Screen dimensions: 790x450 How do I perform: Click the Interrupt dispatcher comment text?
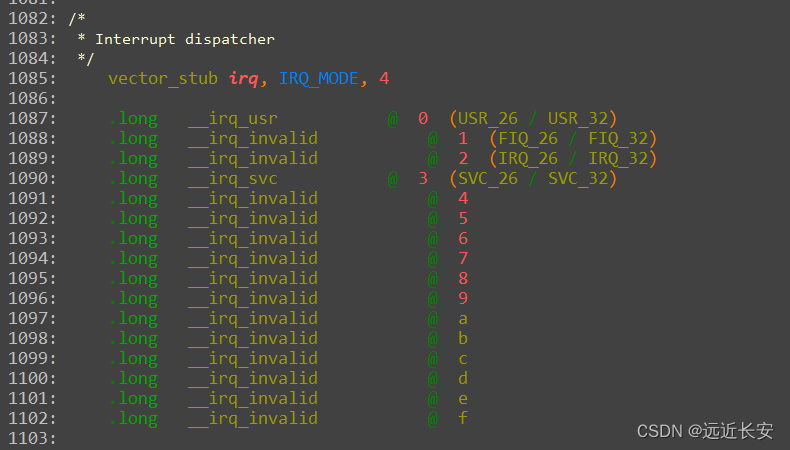click(x=184, y=39)
